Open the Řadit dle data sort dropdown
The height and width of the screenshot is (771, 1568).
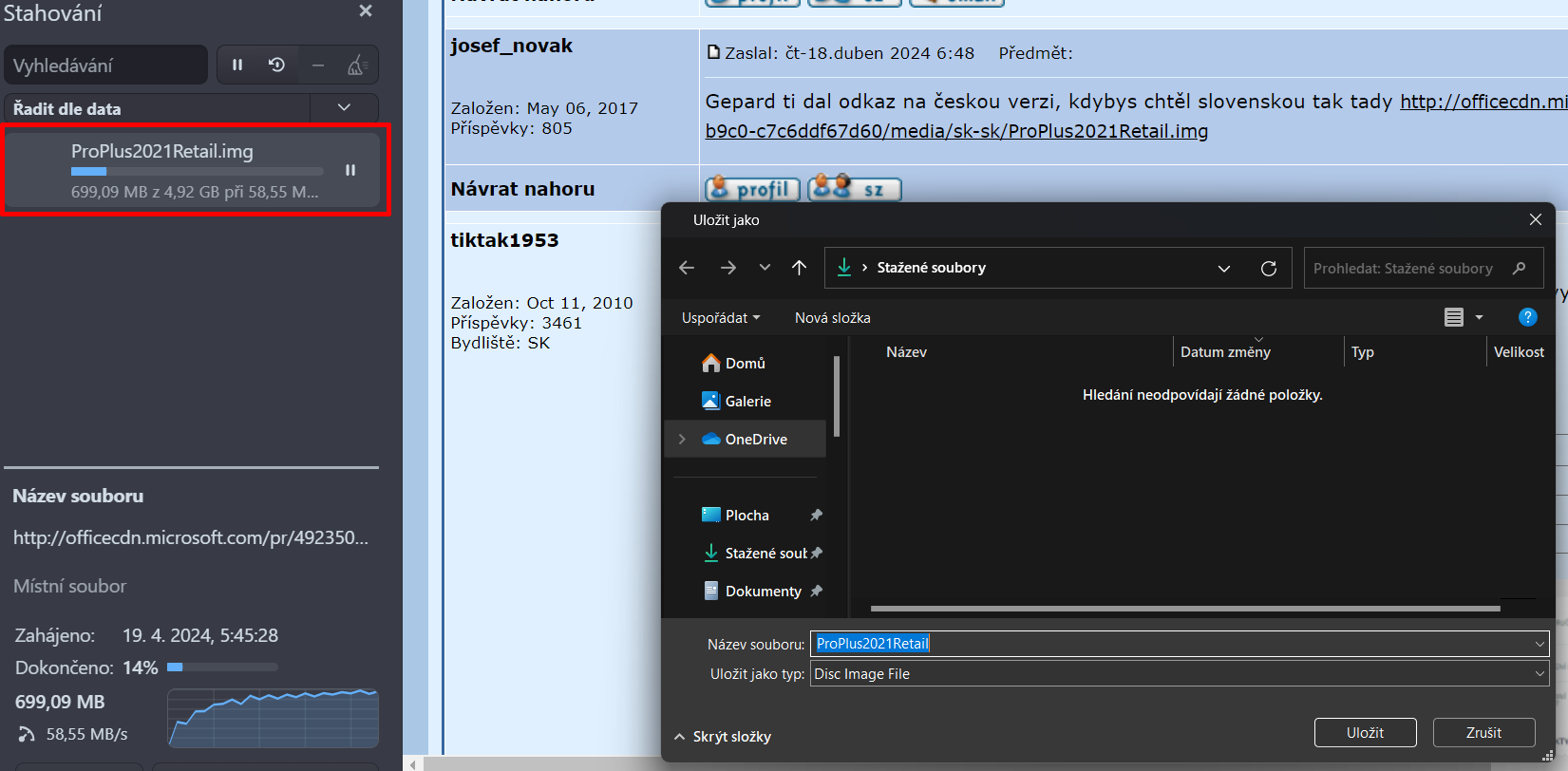point(344,108)
